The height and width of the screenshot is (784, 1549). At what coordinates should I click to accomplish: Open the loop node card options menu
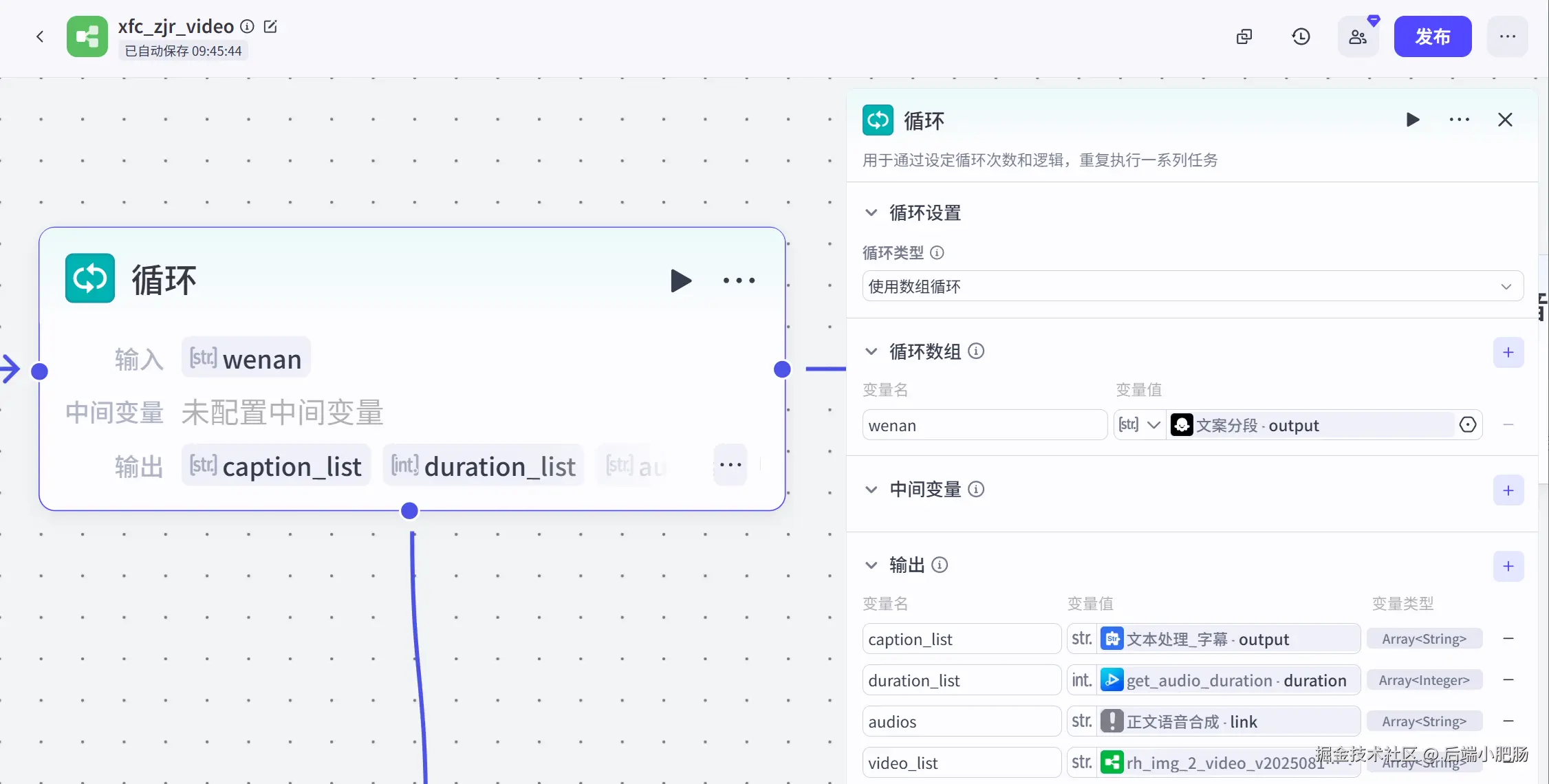tap(739, 281)
